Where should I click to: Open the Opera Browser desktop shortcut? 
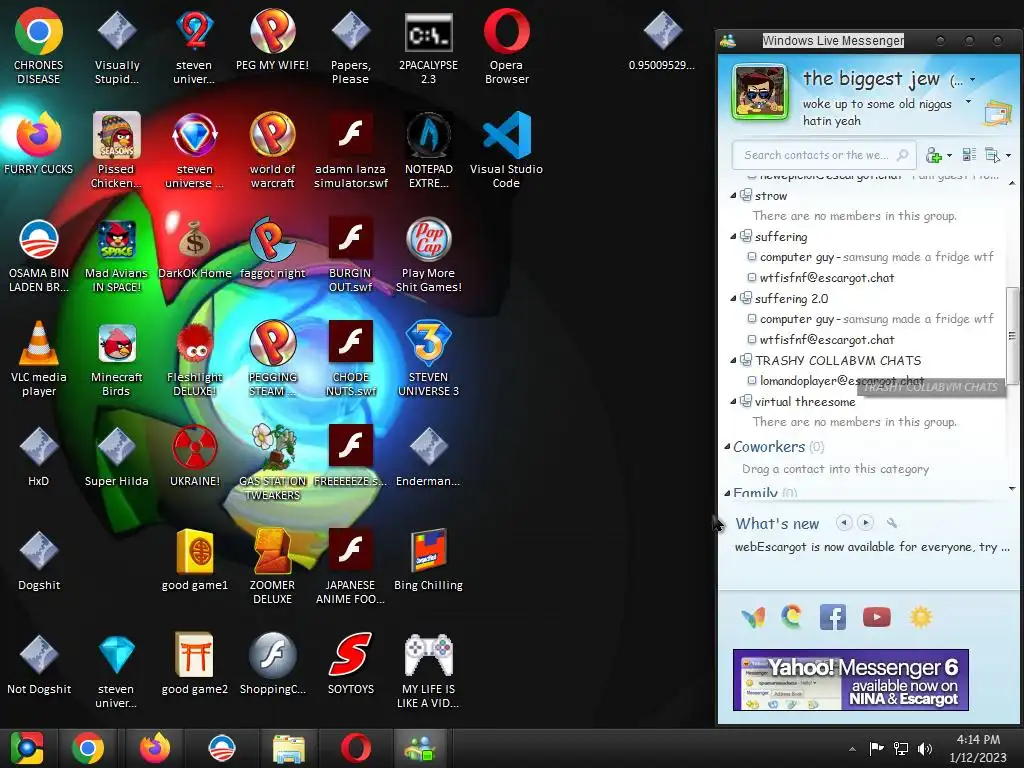point(506,47)
